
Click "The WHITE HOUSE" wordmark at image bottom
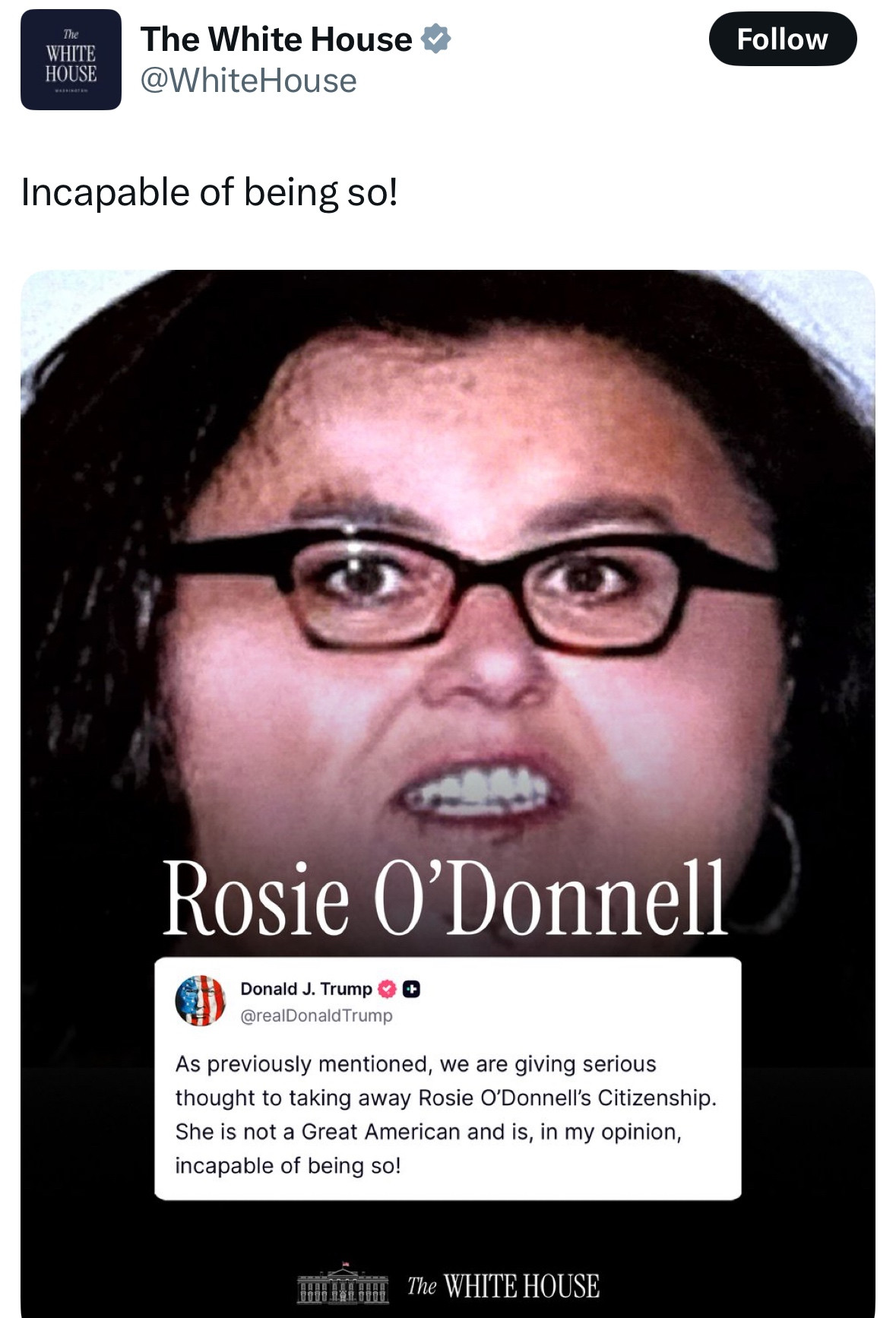(503, 1286)
